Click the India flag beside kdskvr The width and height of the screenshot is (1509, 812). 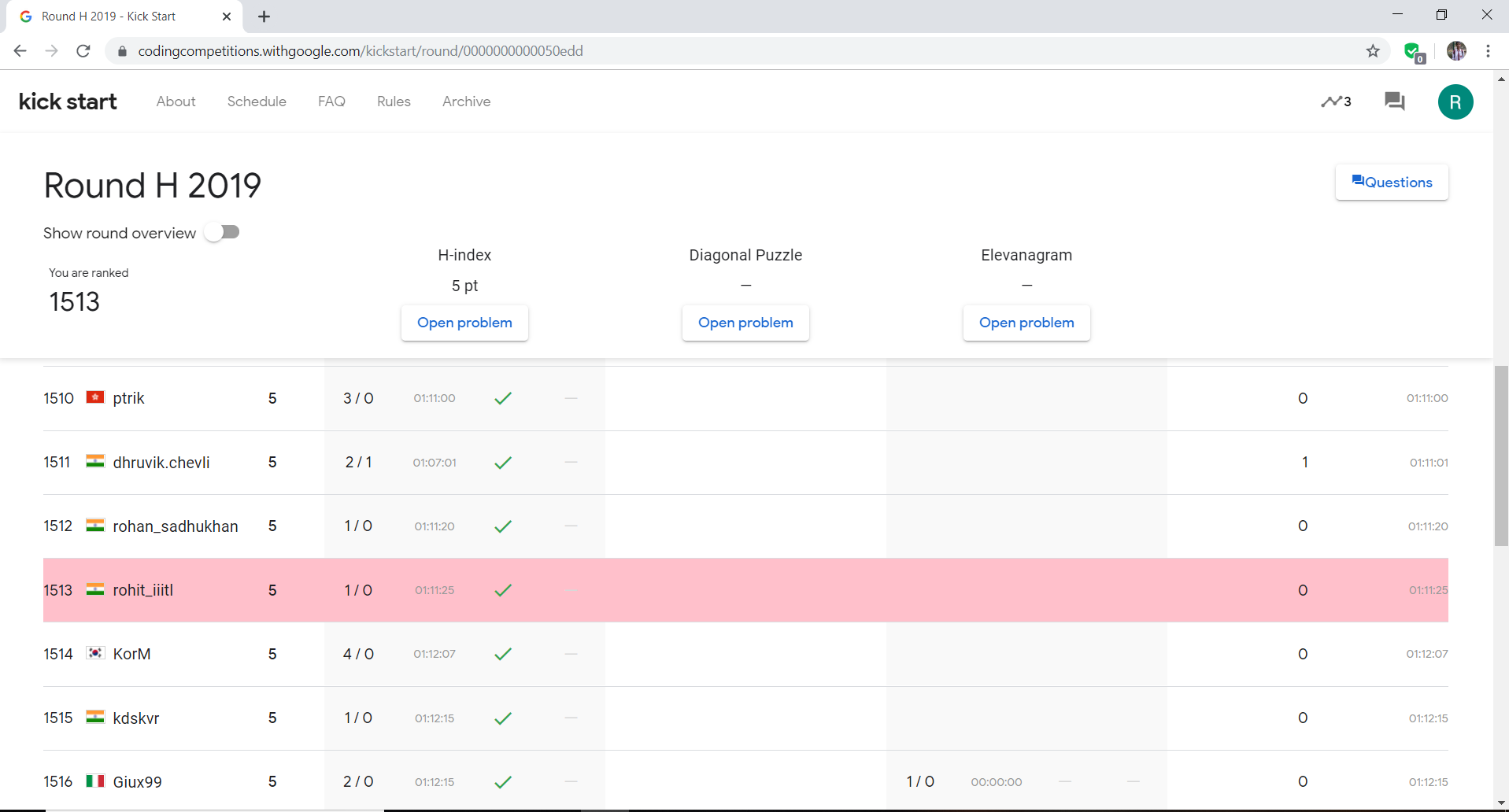[x=95, y=717]
